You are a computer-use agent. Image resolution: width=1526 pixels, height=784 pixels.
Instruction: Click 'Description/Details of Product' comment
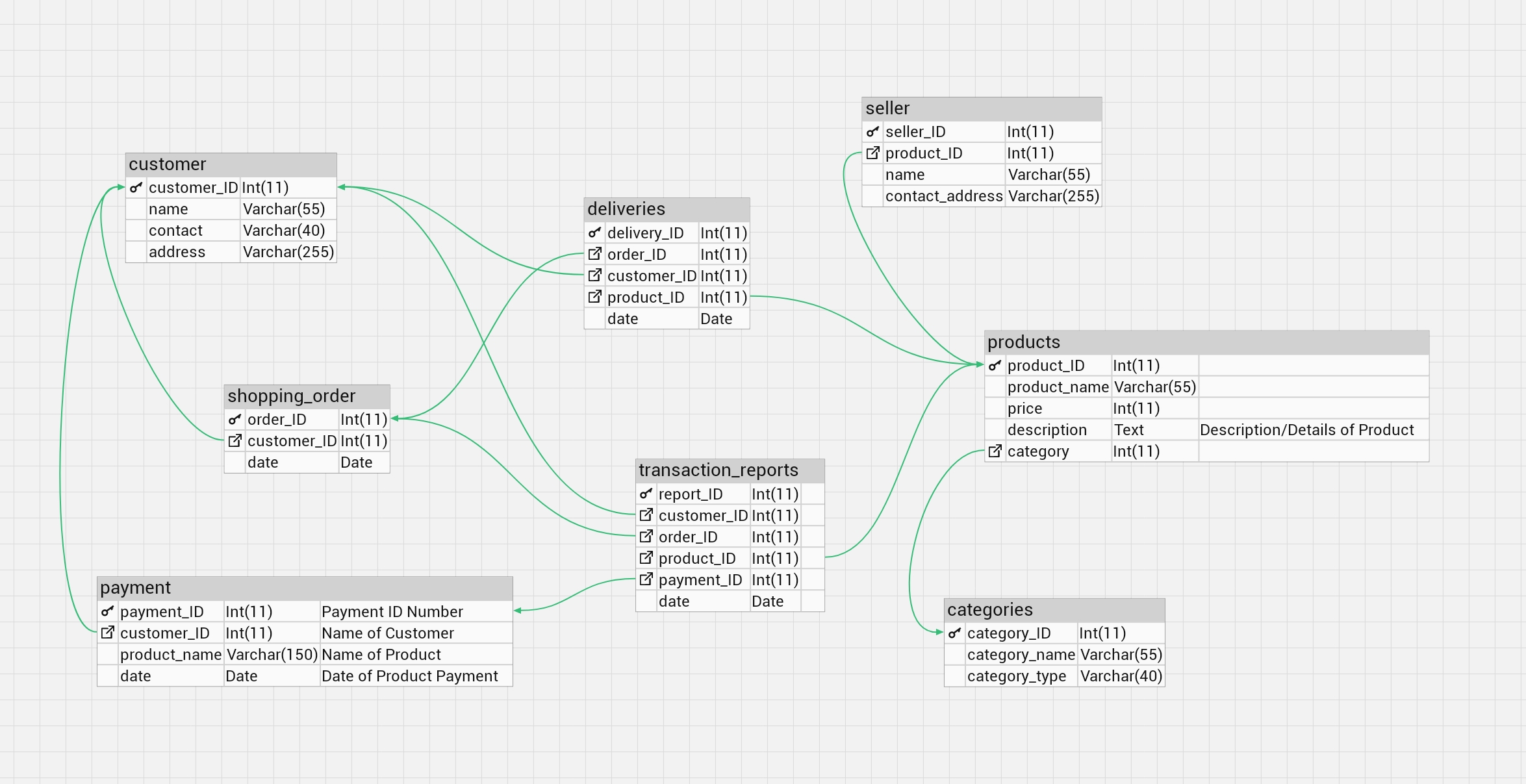tap(1307, 430)
